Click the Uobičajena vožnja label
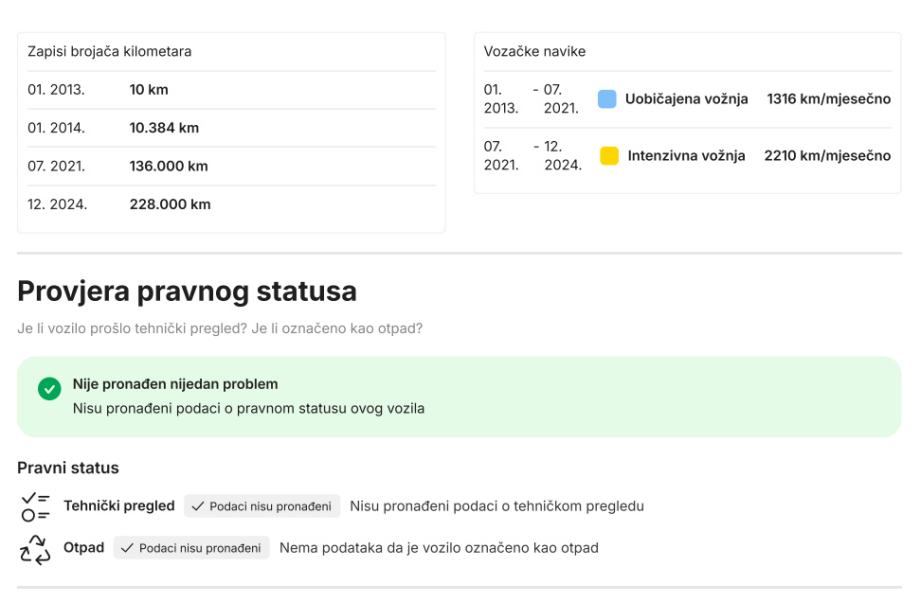 click(x=687, y=99)
